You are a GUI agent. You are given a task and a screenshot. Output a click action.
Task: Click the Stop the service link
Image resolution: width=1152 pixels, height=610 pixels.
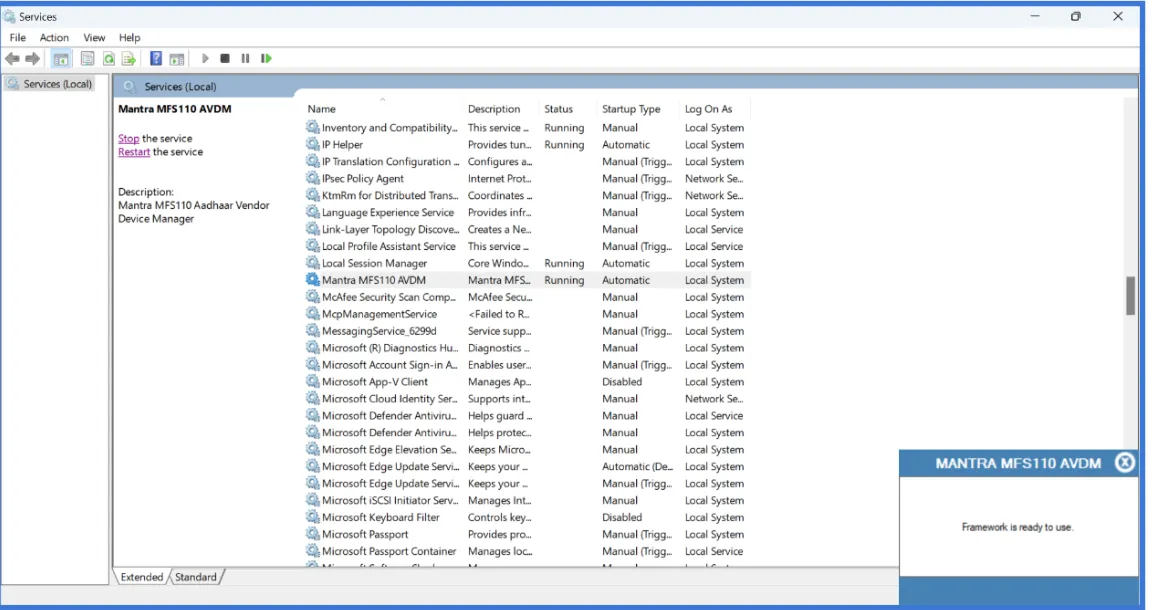[128, 139]
